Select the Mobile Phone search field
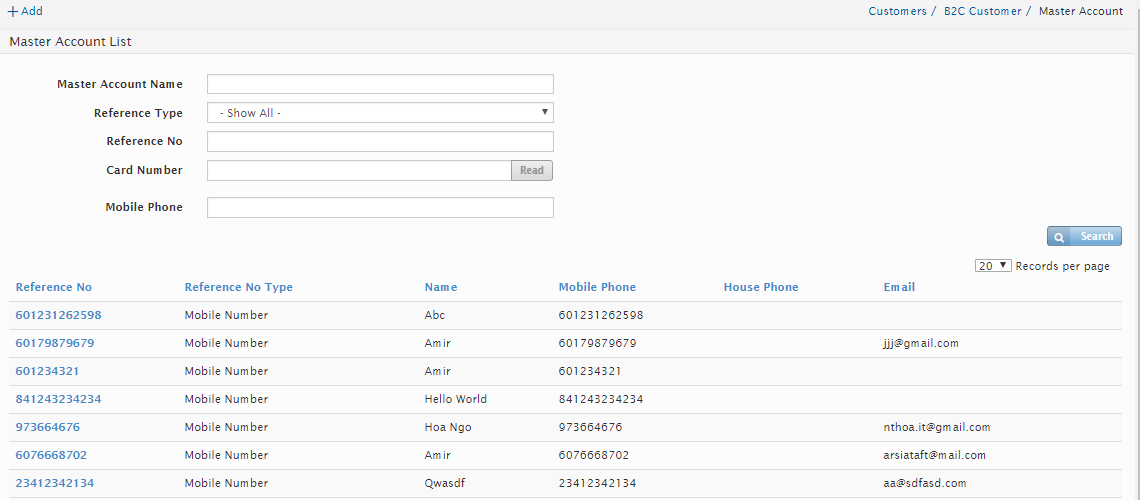Image resolution: width=1140 pixels, height=500 pixels. point(380,207)
